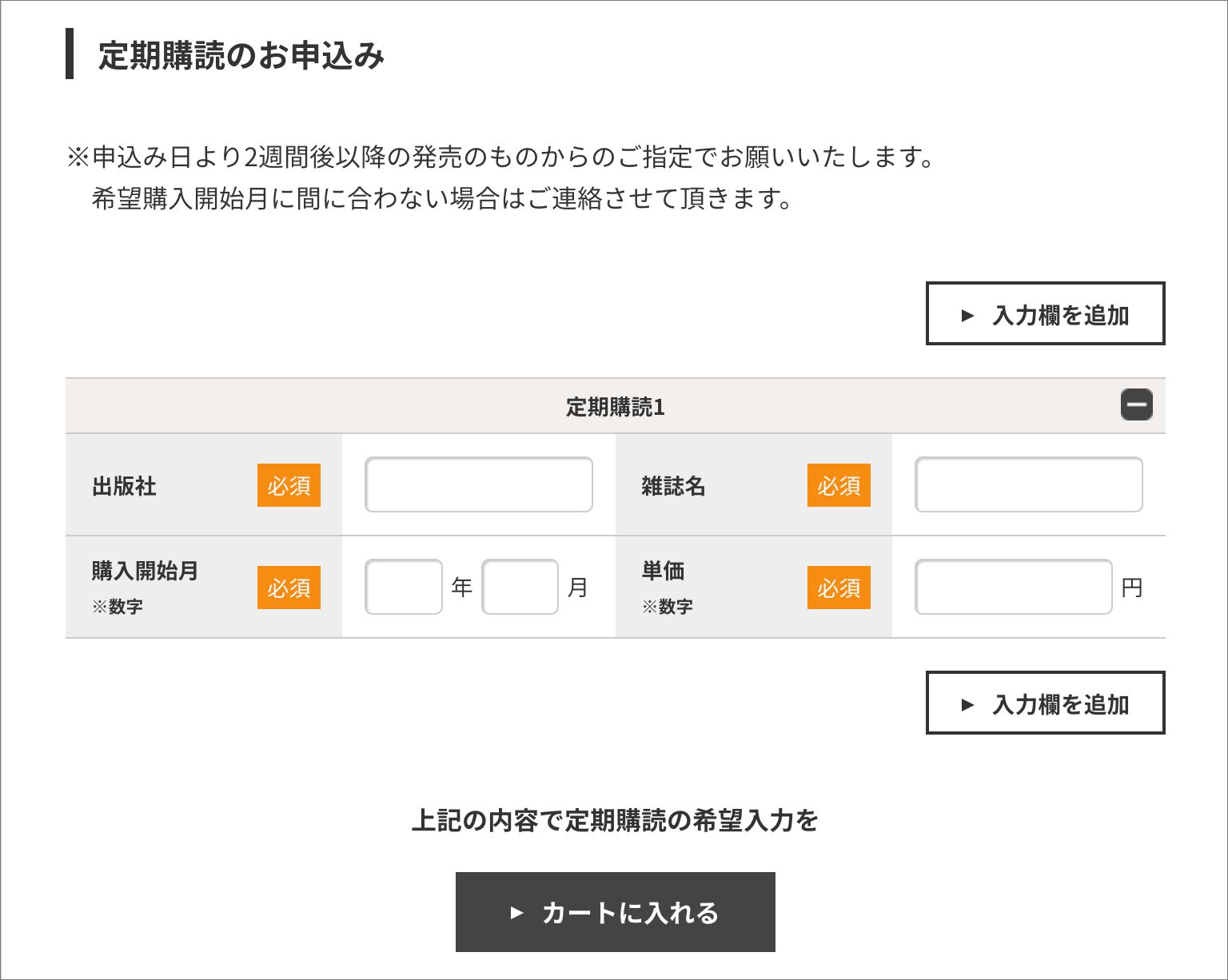Click the 定期購読1 section header title
The width and height of the screenshot is (1228, 980).
coord(615,407)
